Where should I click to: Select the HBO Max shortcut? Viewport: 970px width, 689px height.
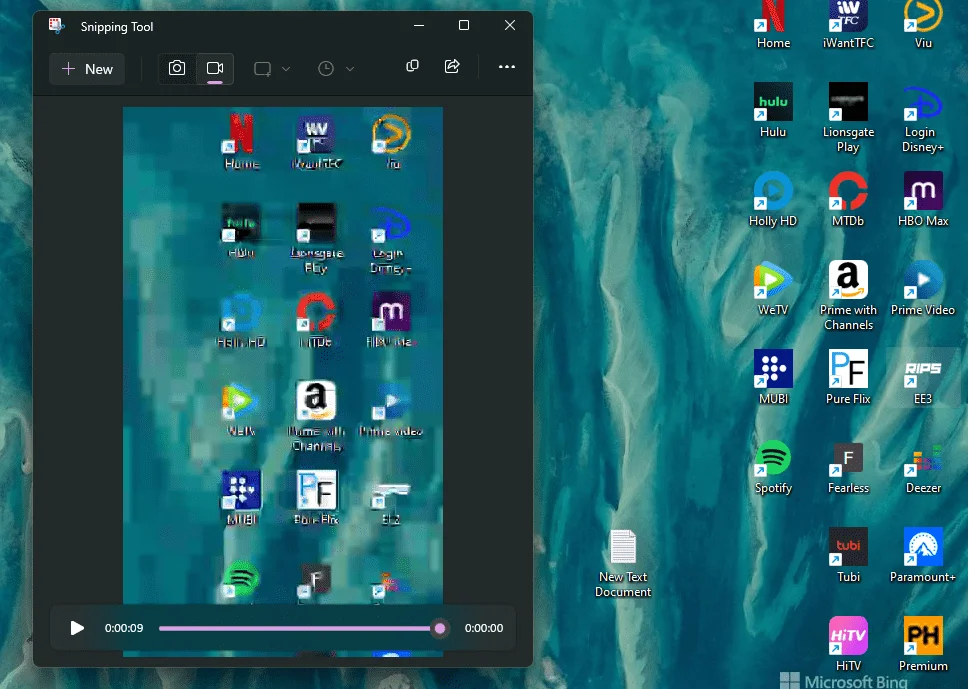point(923,200)
